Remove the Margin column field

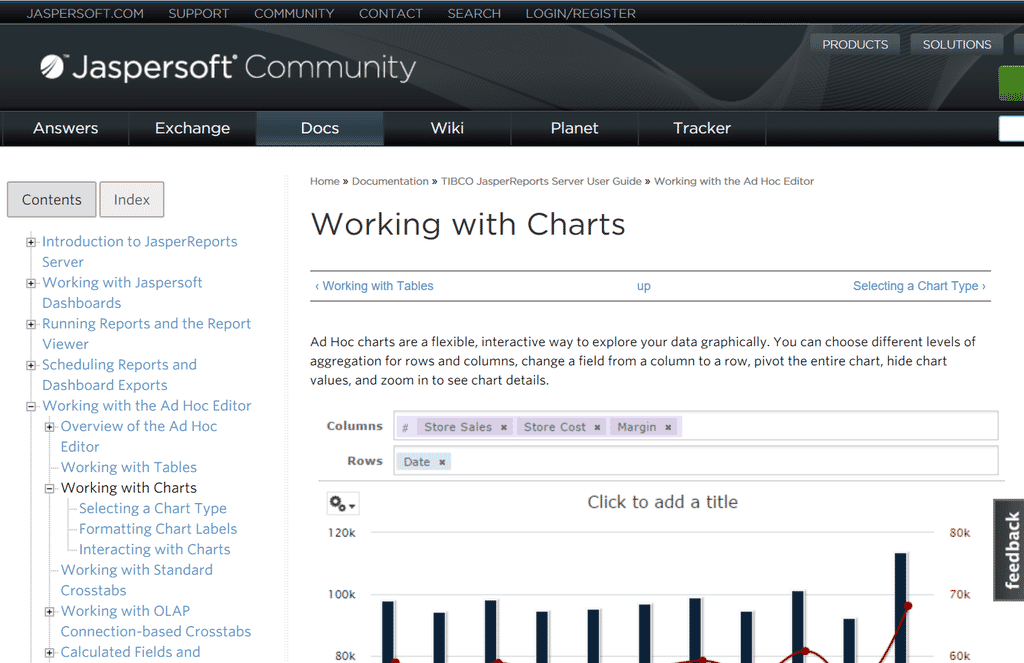pos(668,427)
